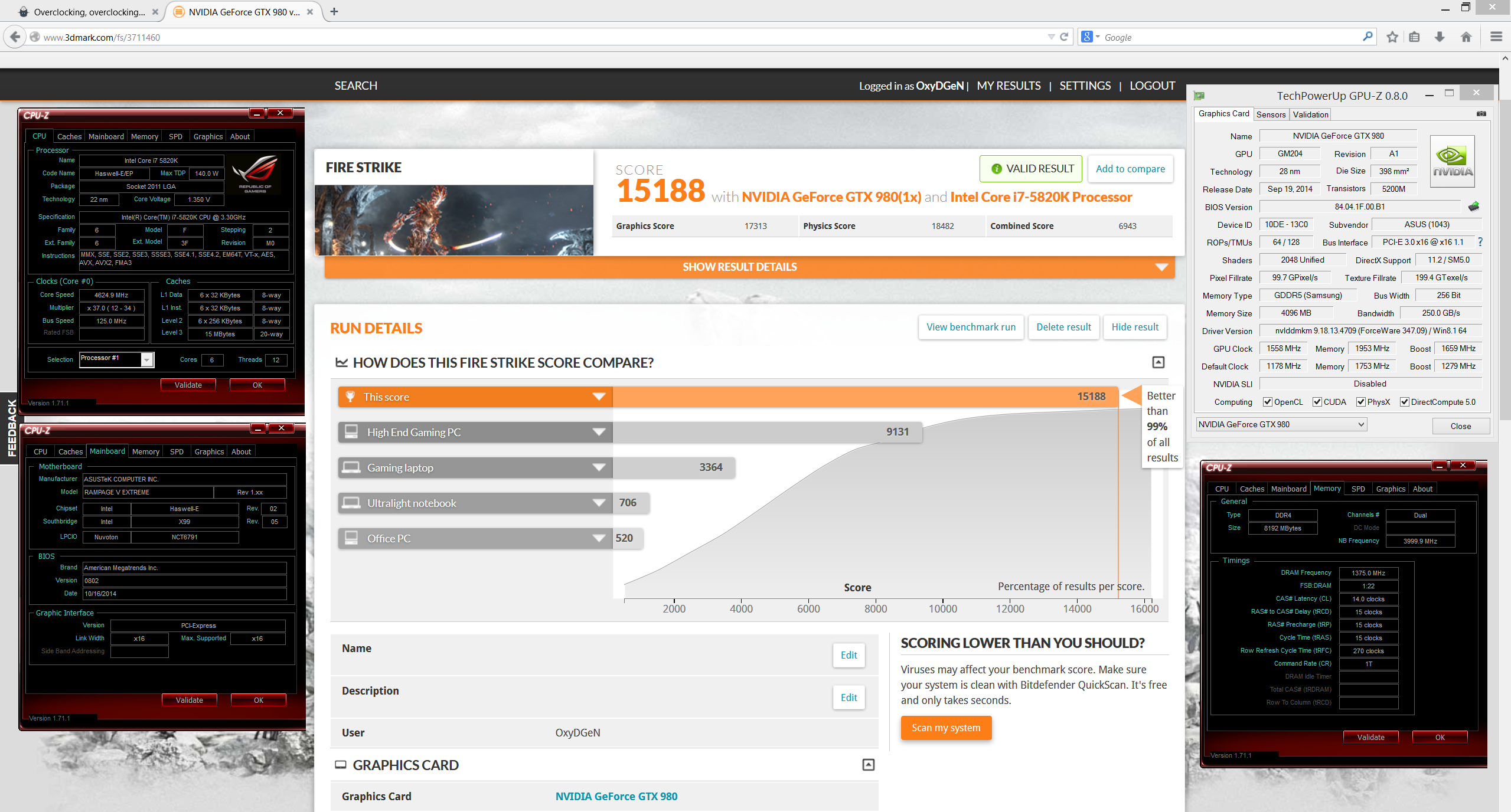Image resolution: width=1511 pixels, height=812 pixels.
Task: Expand Show Result Details bar
Action: click(749, 267)
